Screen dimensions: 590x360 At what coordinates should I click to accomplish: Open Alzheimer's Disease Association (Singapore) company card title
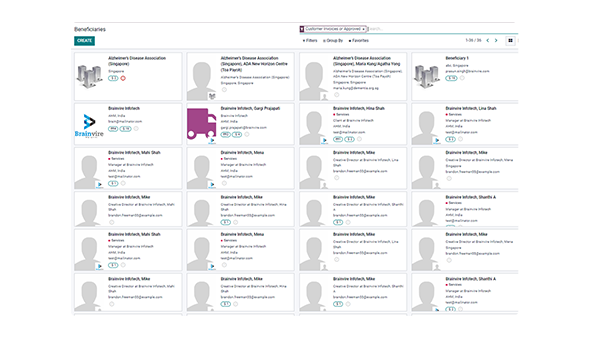pyautogui.click(x=137, y=61)
